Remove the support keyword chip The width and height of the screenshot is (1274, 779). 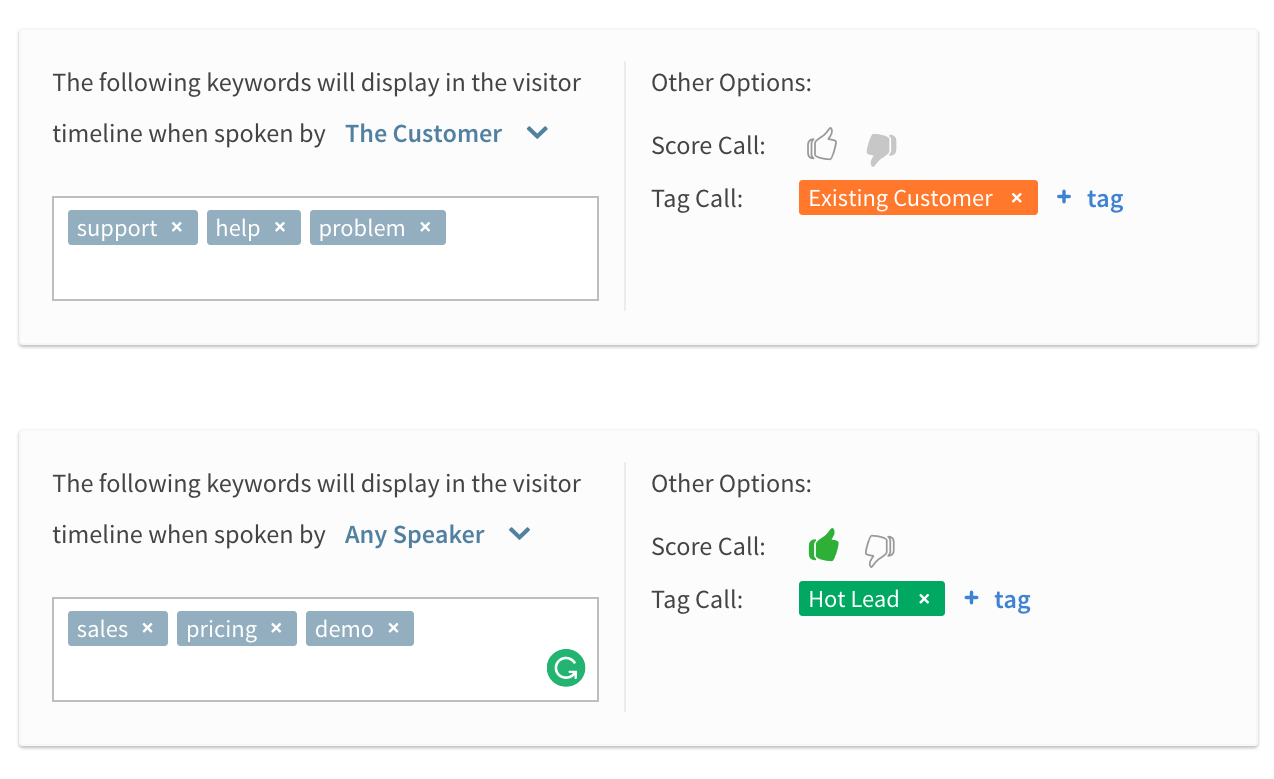click(176, 227)
